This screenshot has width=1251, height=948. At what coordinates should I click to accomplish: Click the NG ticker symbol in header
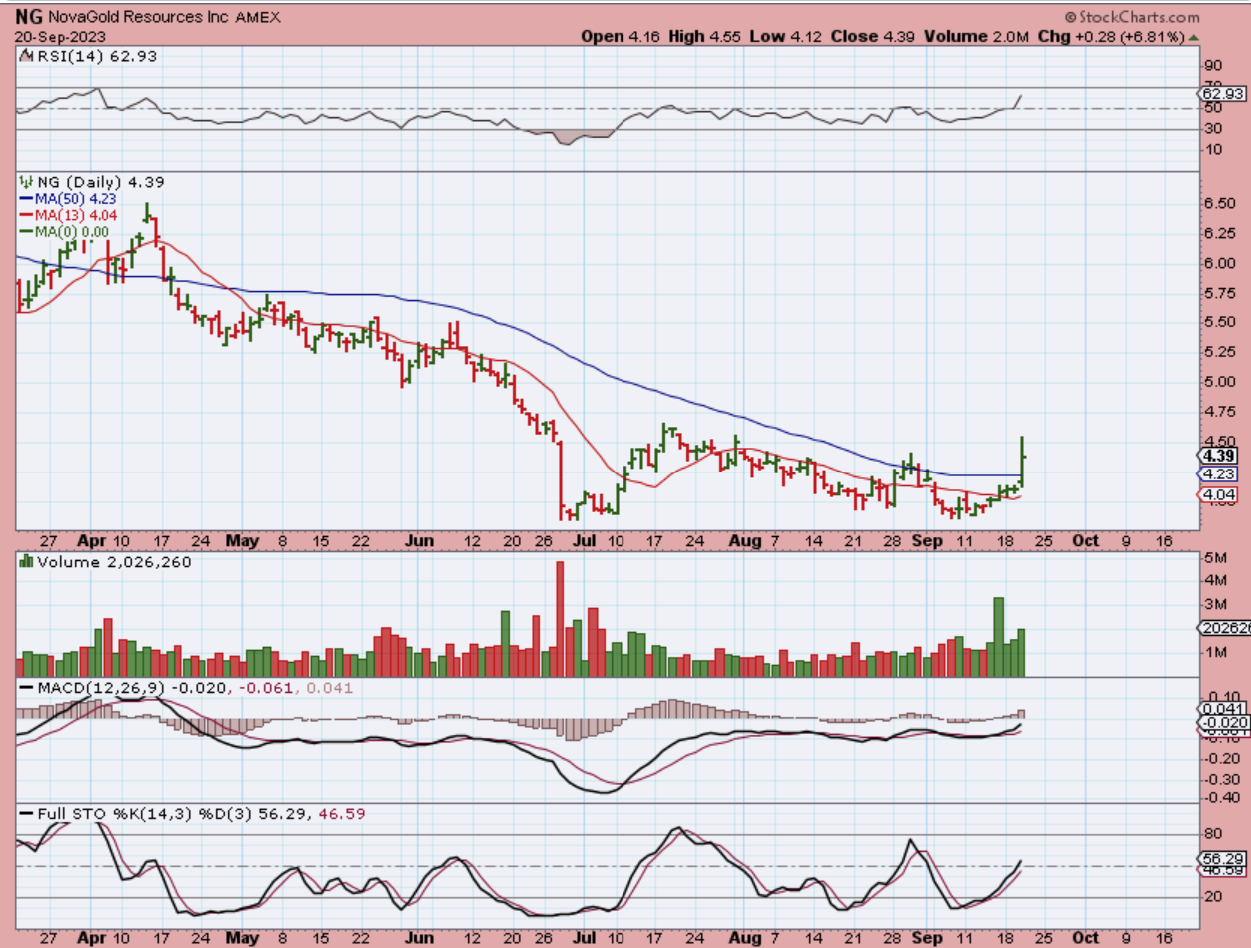click(28, 17)
